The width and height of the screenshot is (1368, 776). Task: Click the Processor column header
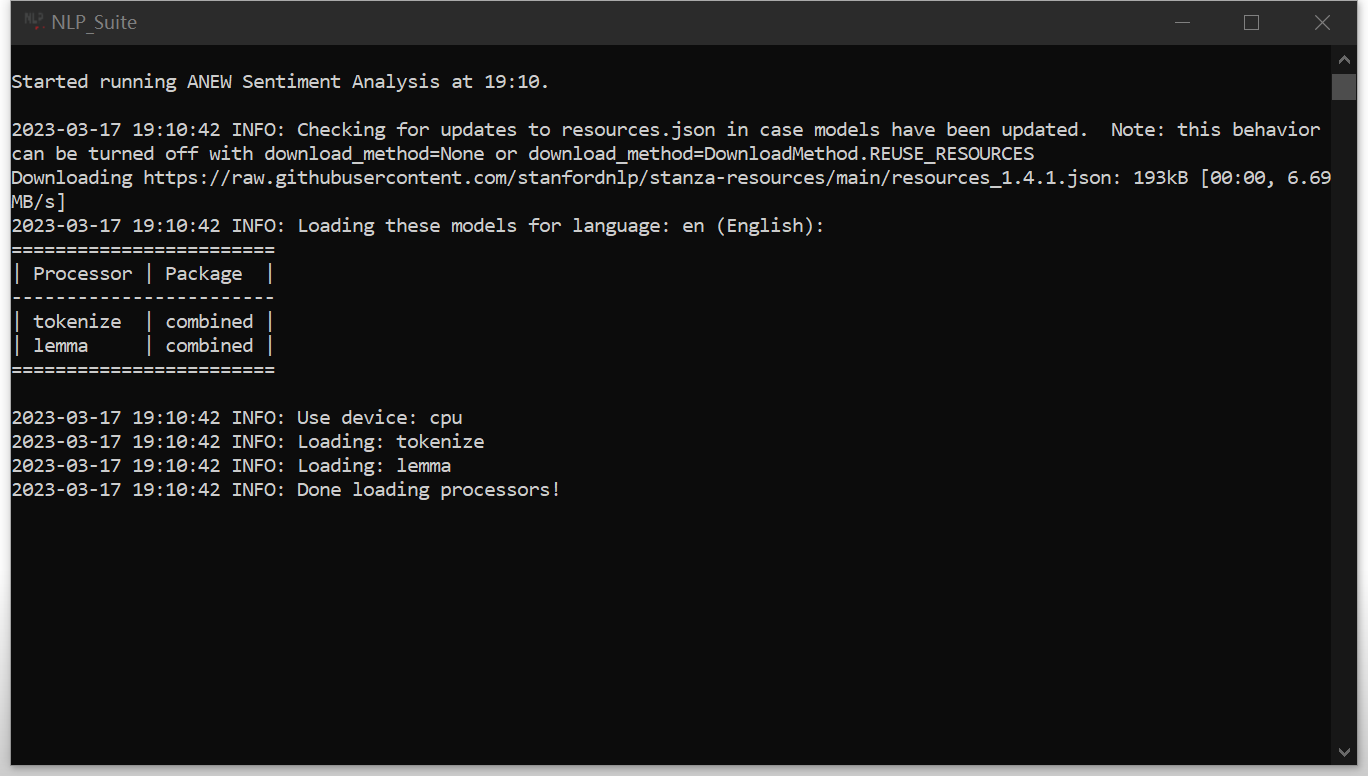[82, 273]
